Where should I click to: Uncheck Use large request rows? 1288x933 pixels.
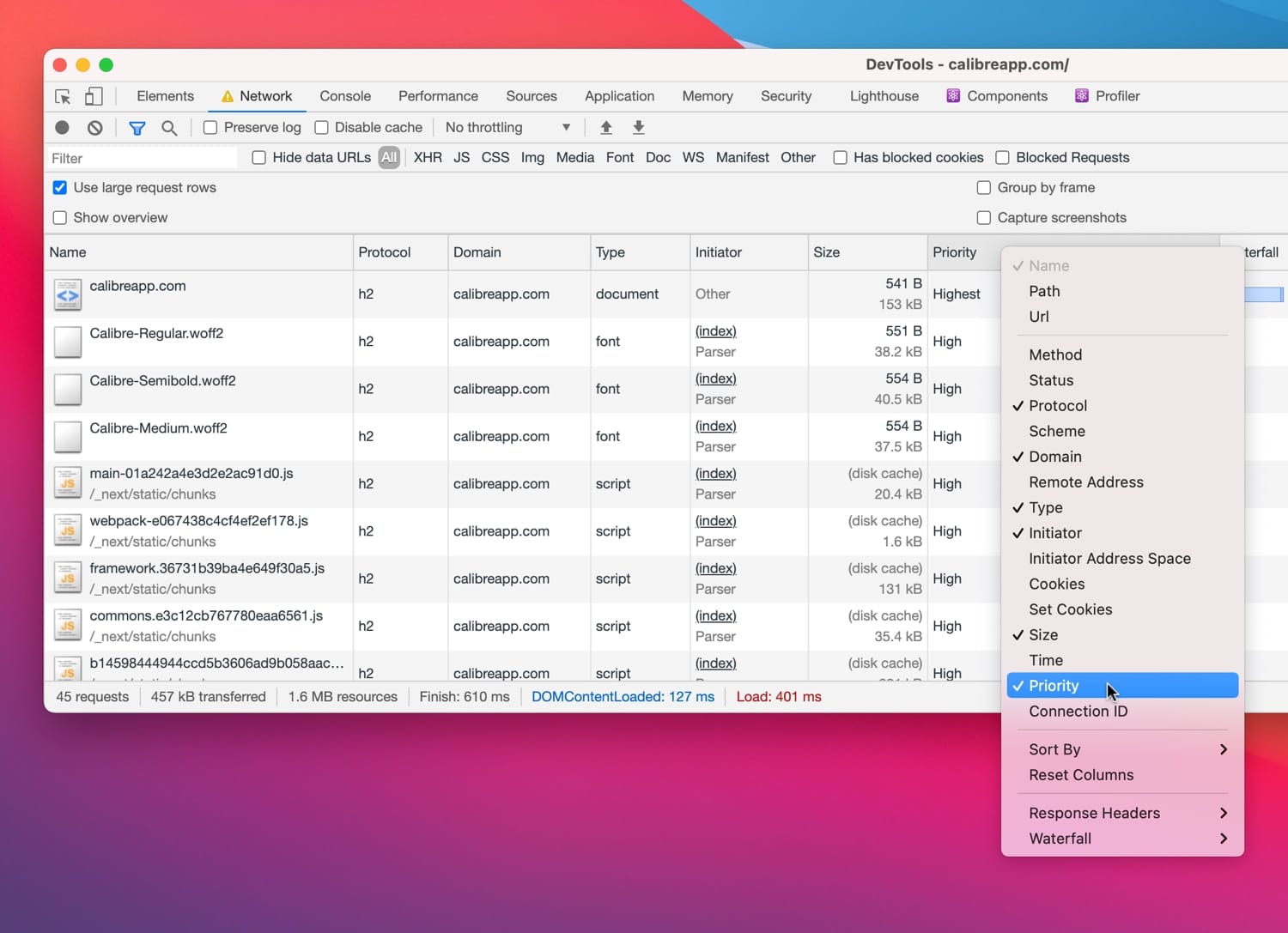click(60, 188)
